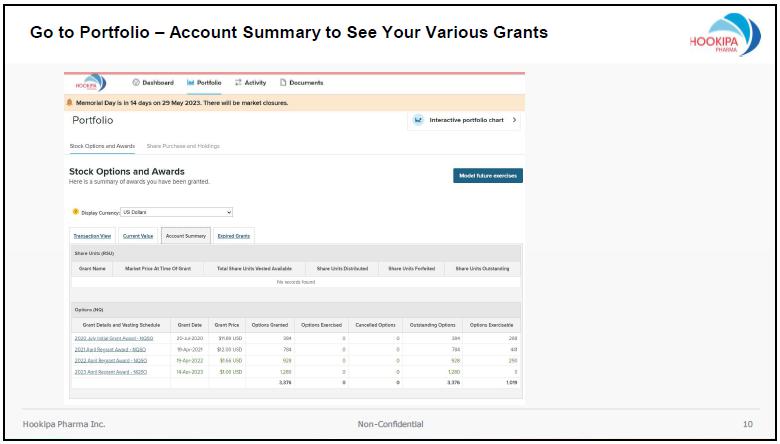Switch to Share Purchase and Holdings tab

point(183,146)
